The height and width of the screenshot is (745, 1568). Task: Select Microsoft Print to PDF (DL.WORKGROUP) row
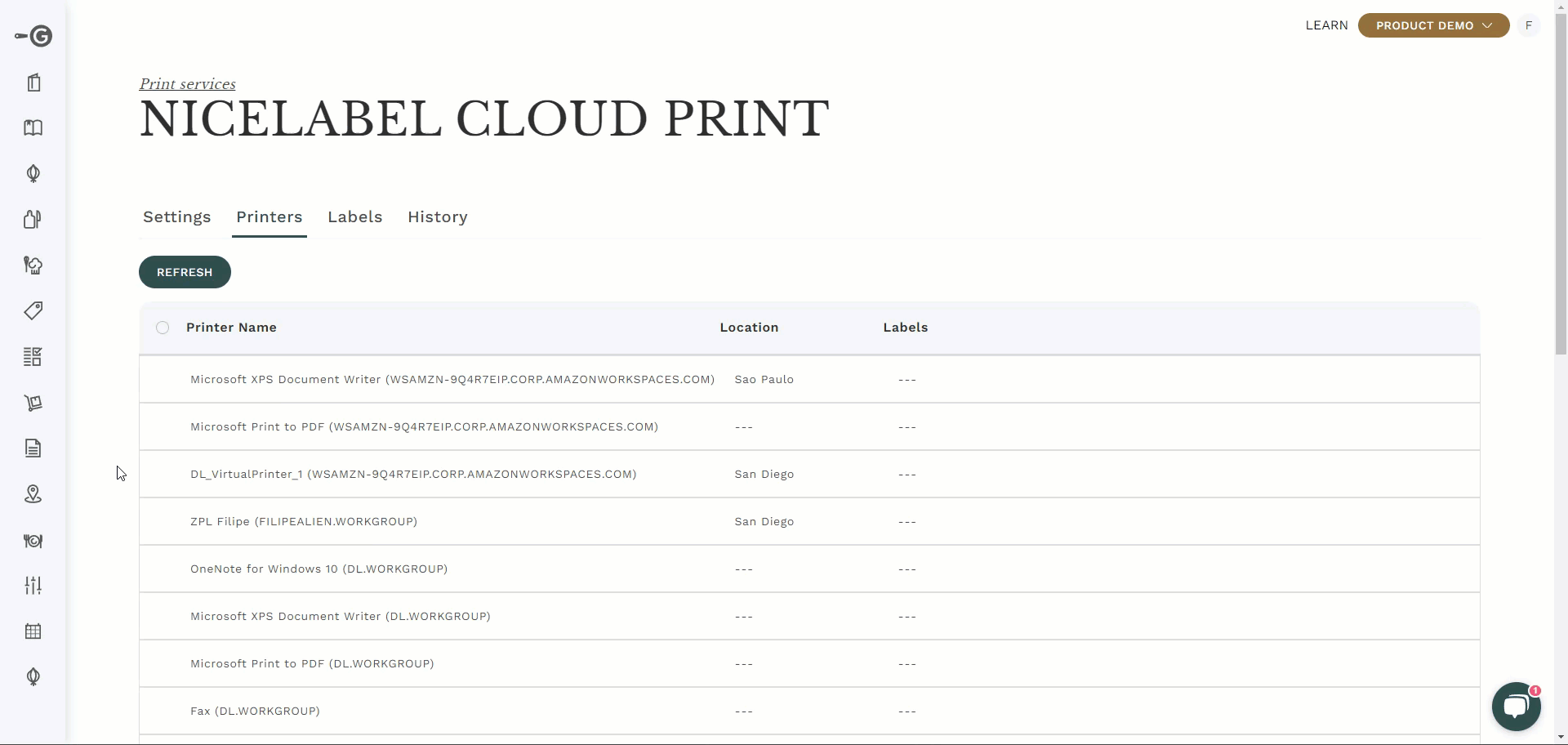[x=809, y=663]
